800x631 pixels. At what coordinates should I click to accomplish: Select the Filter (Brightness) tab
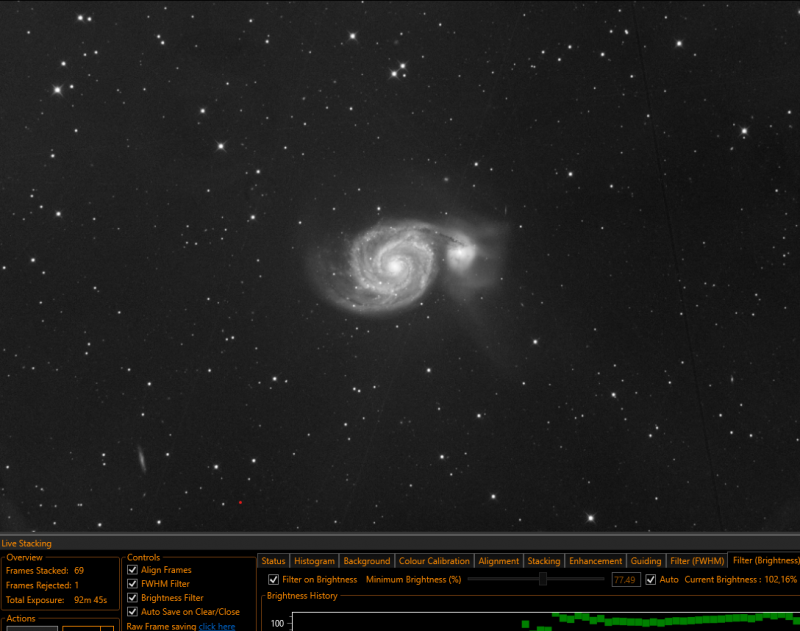click(x=765, y=560)
